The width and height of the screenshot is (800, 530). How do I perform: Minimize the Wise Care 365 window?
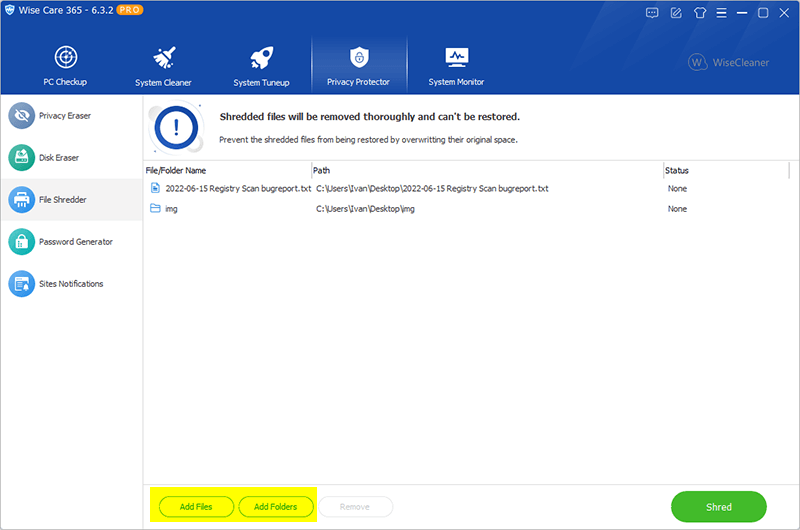[742, 13]
